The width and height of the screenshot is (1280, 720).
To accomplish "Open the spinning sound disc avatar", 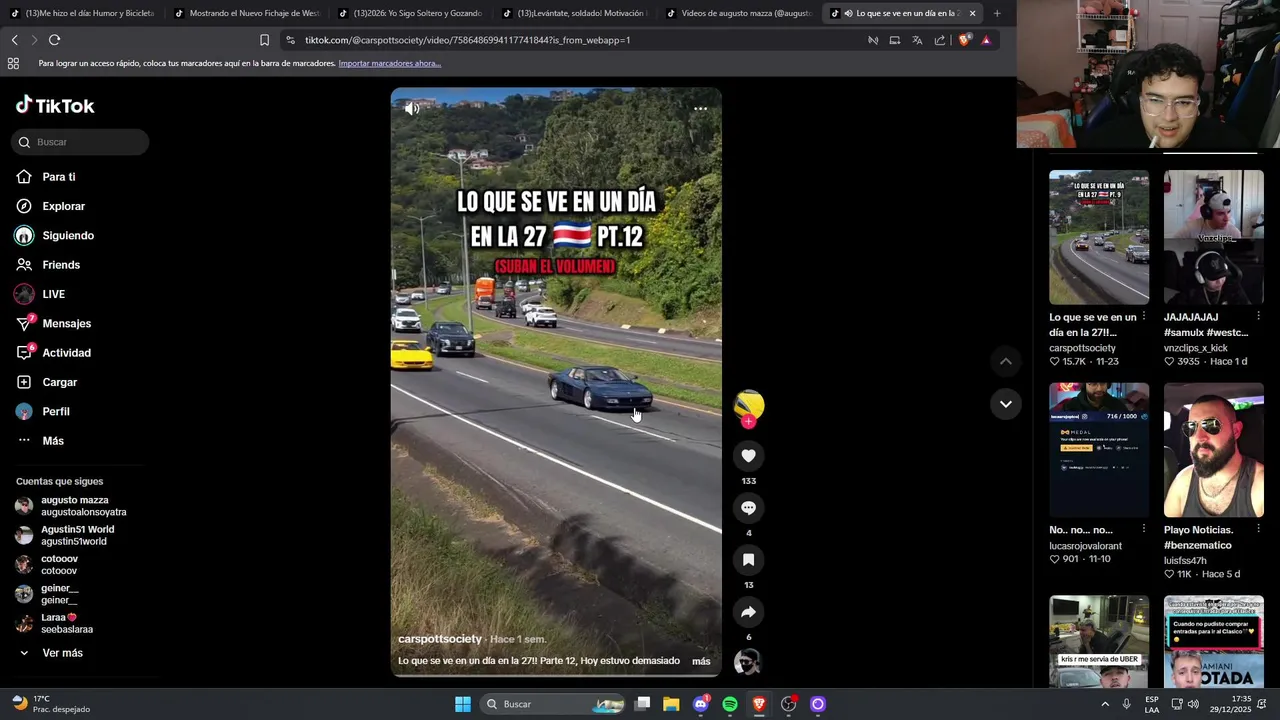I will tap(747, 662).
